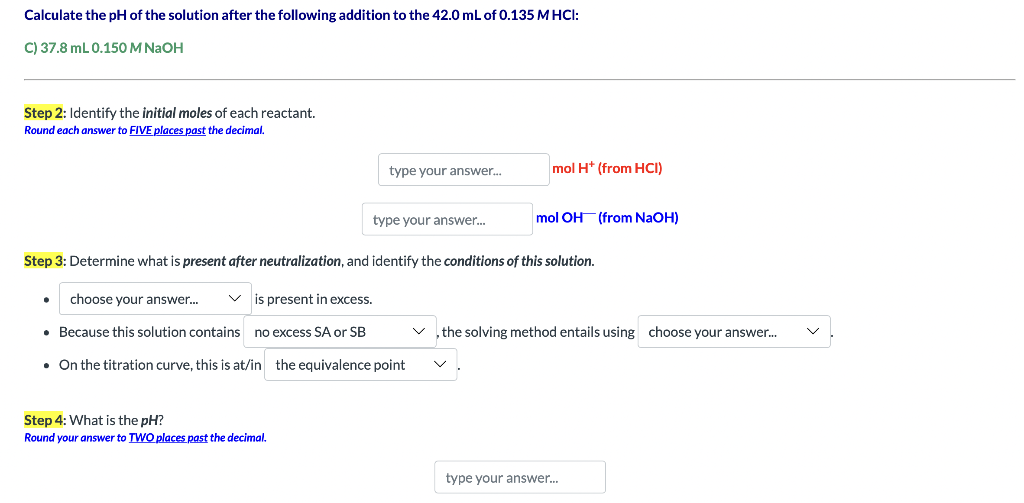Image resolution: width=1024 pixels, height=503 pixels.
Task: Expand the 'the equivalence point' dropdown
Action: point(360,365)
